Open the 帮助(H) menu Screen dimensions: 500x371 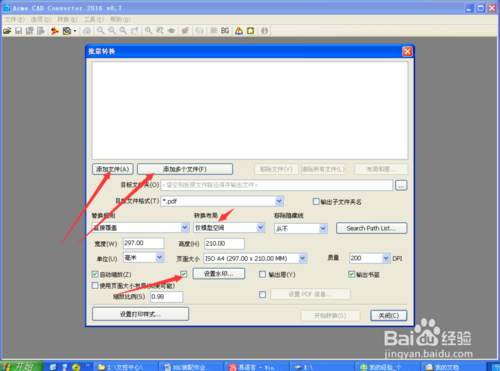point(120,19)
